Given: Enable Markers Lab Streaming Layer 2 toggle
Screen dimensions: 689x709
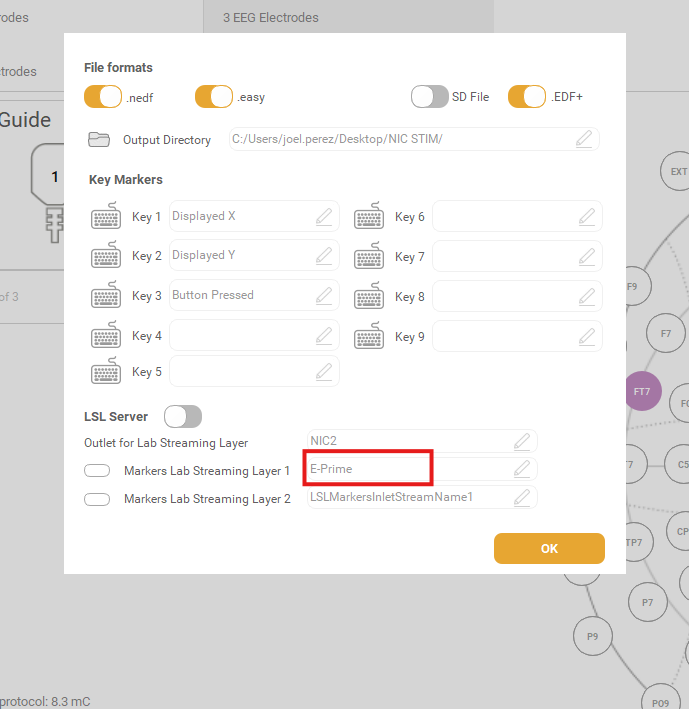Looking at the screenshot, I should click(x=97, y=499).
